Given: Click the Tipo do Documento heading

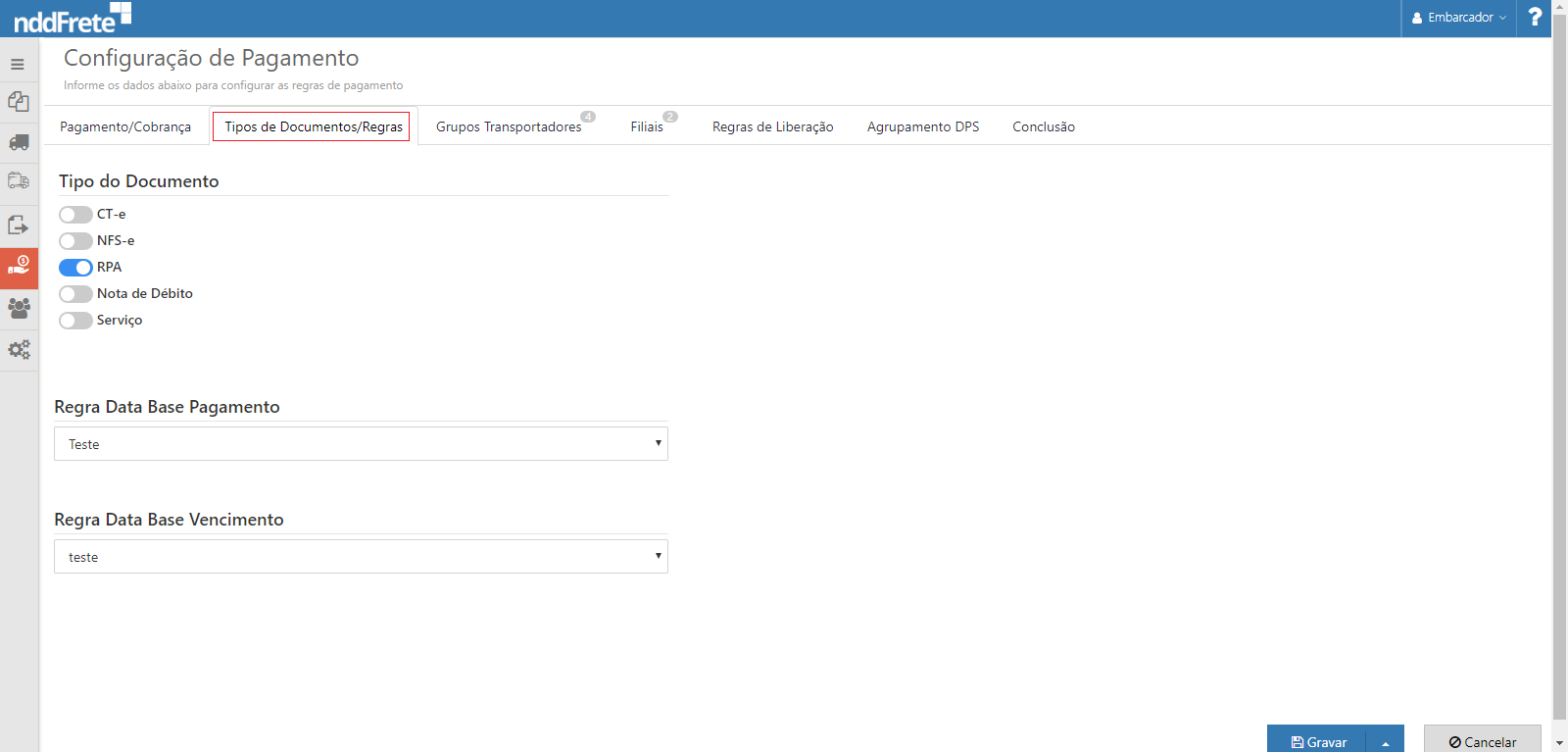Looking at the screenshot, I should pos(138,181).
